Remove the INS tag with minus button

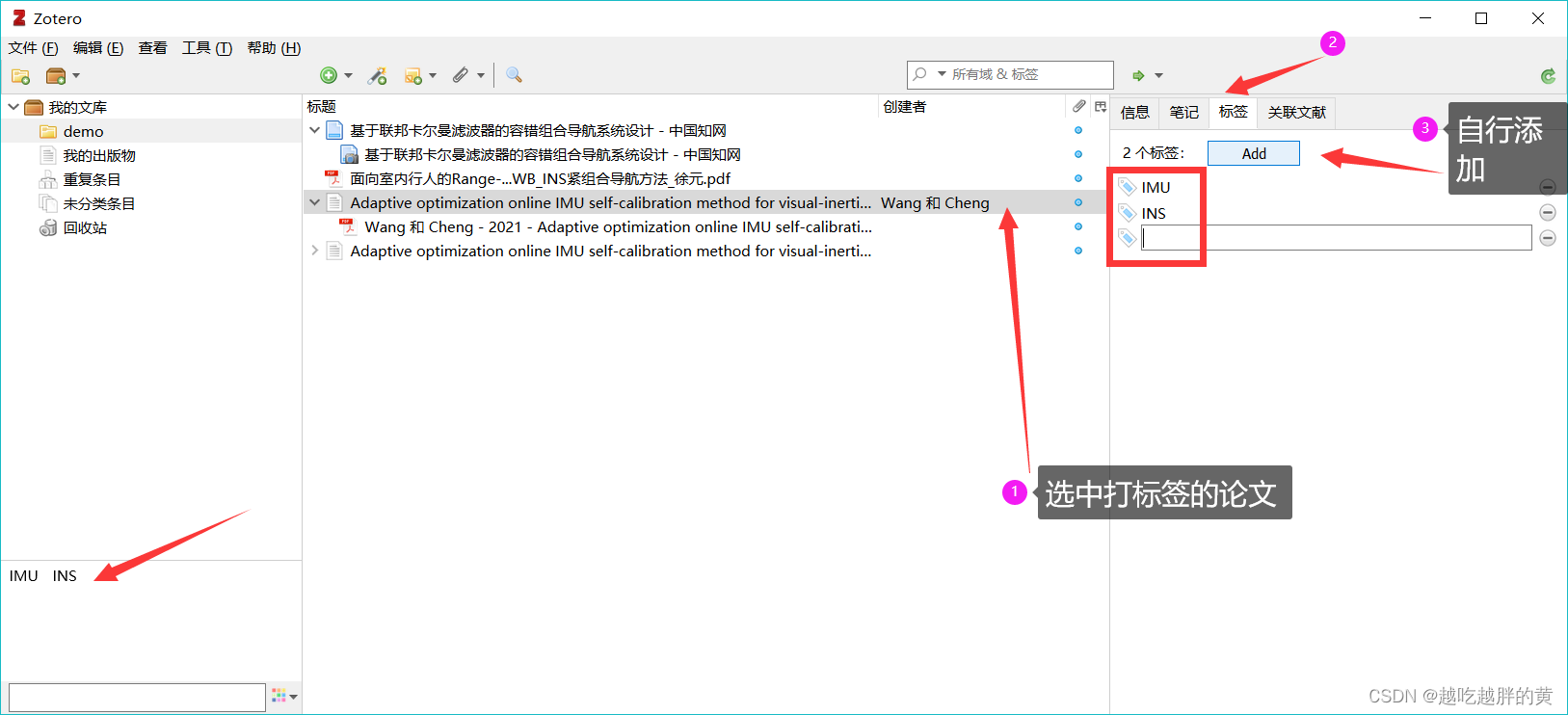coord(1548,212)
